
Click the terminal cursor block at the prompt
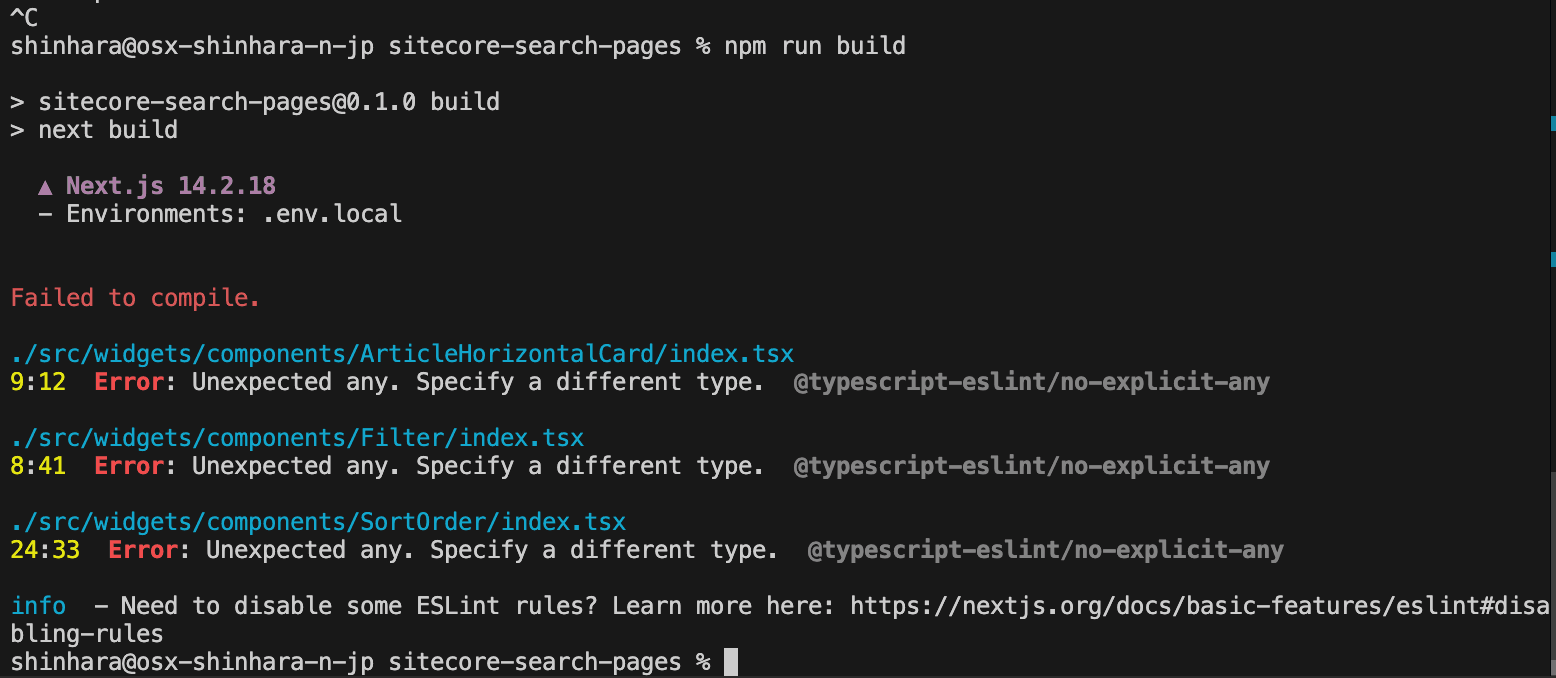(730, 662)
